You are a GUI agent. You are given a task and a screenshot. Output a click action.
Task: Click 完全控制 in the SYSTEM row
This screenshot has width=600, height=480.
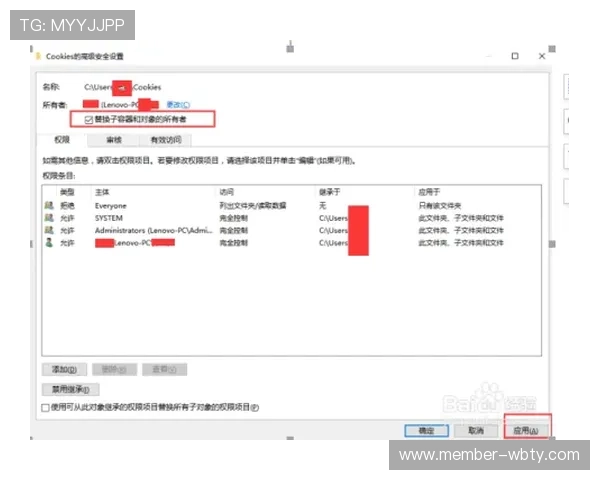tap(233, 218)
